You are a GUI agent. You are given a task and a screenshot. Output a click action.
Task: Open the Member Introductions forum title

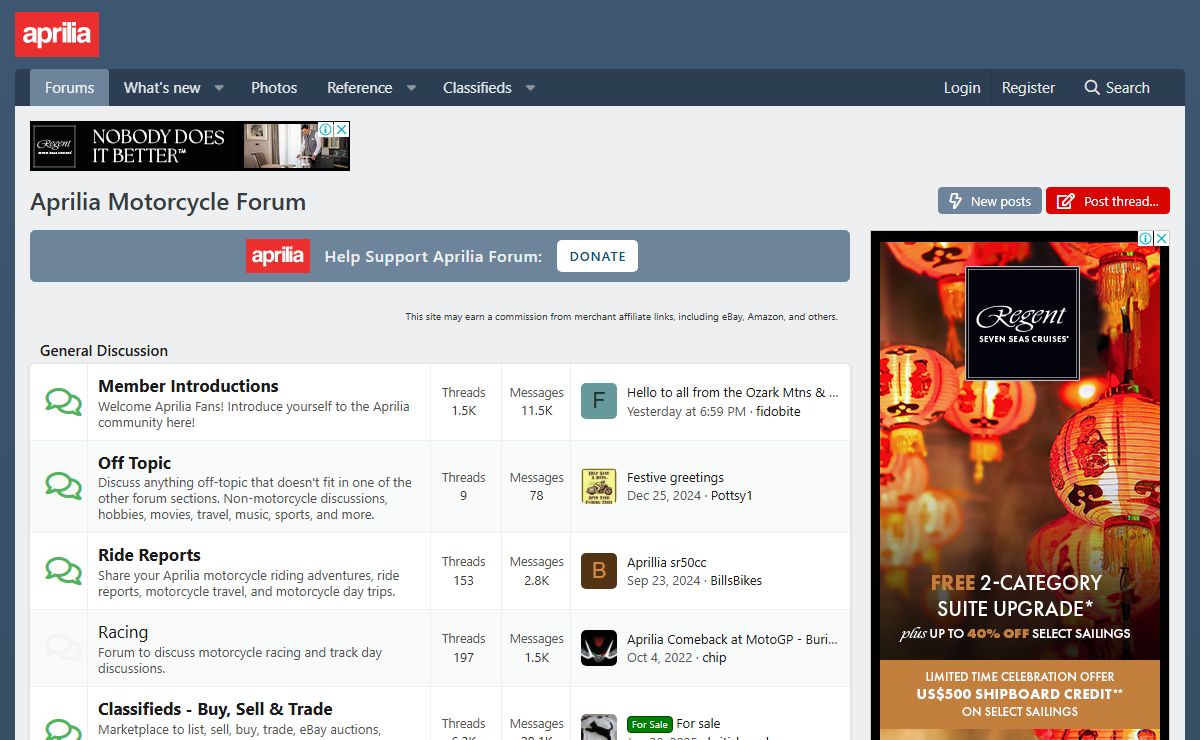click(188, 386)
